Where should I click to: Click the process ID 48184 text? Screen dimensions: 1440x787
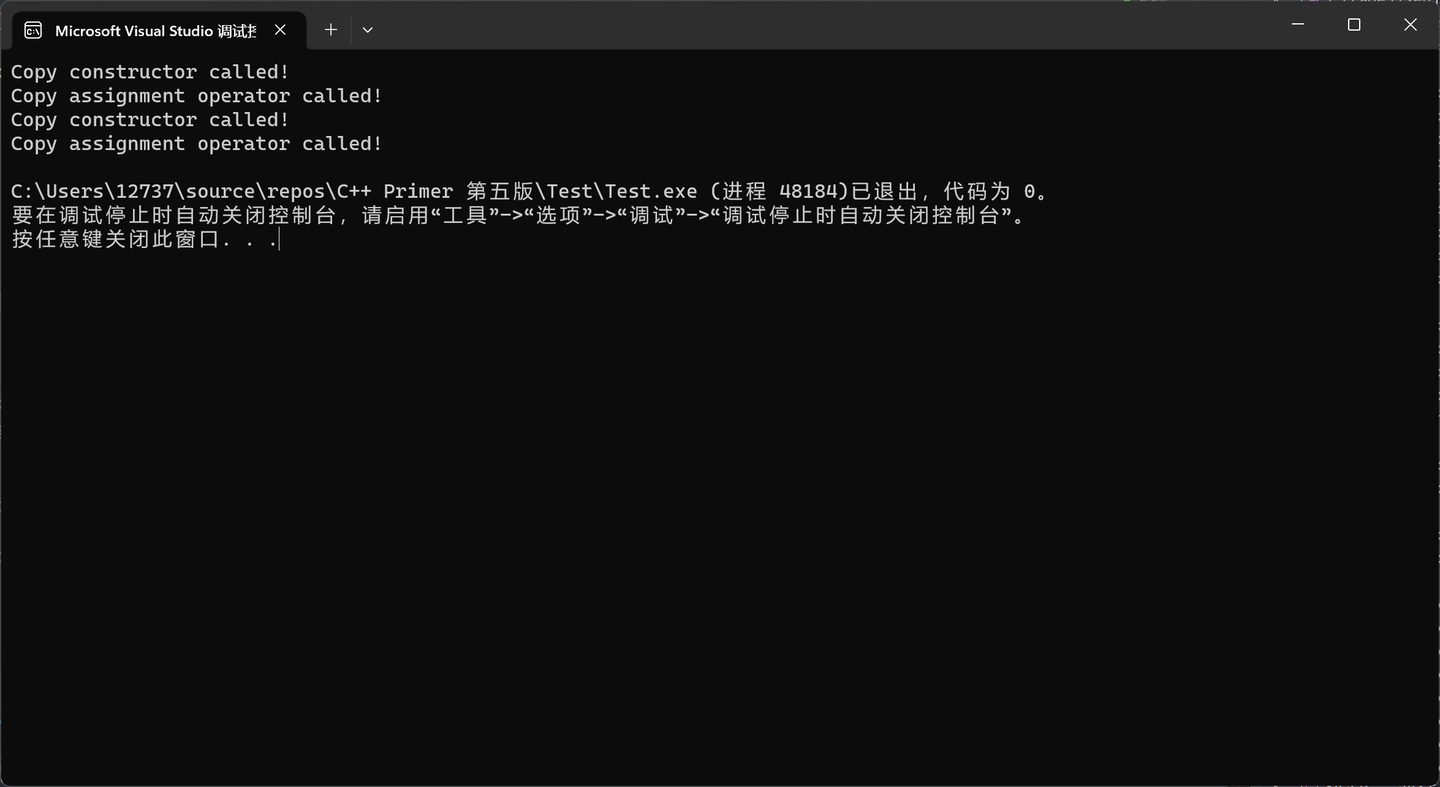click(810, 190)
